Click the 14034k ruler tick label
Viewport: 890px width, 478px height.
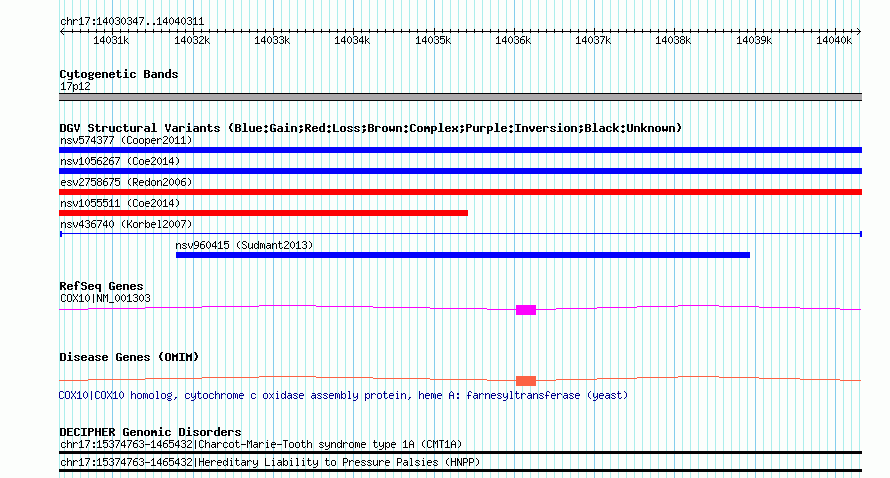(352, 40)
